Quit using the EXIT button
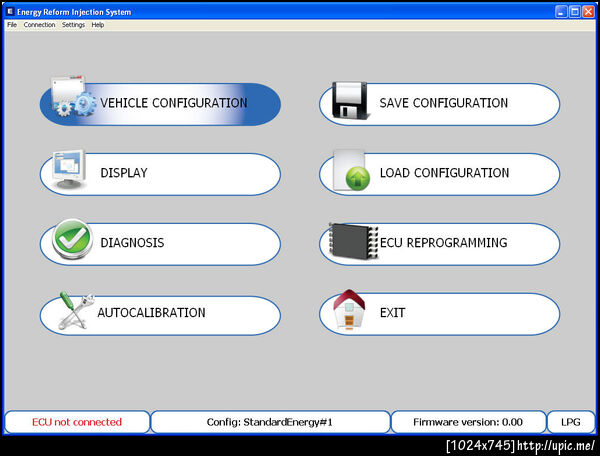 pos(439,314)
